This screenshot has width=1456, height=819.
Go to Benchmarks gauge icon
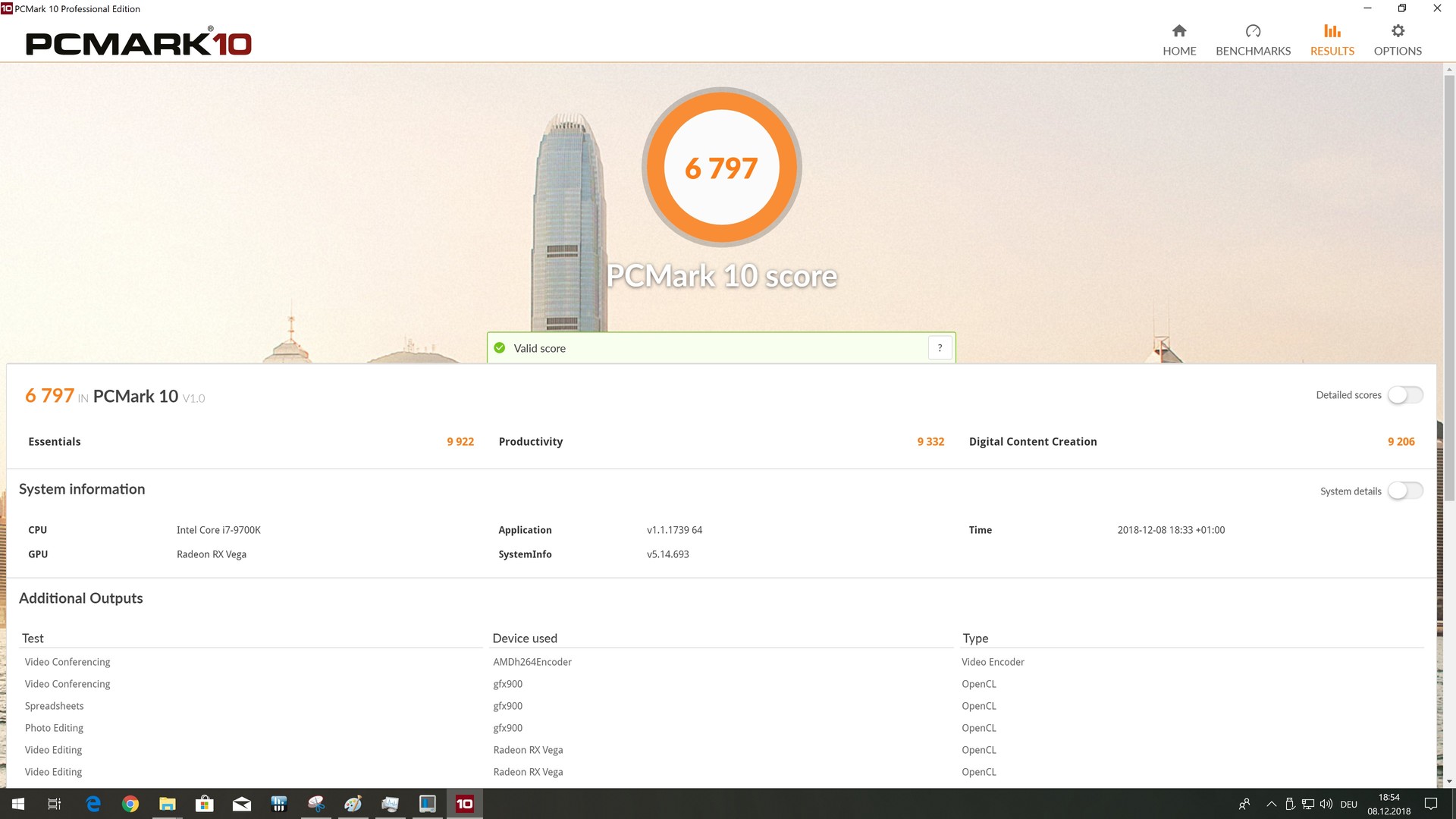coord(1253,31)
